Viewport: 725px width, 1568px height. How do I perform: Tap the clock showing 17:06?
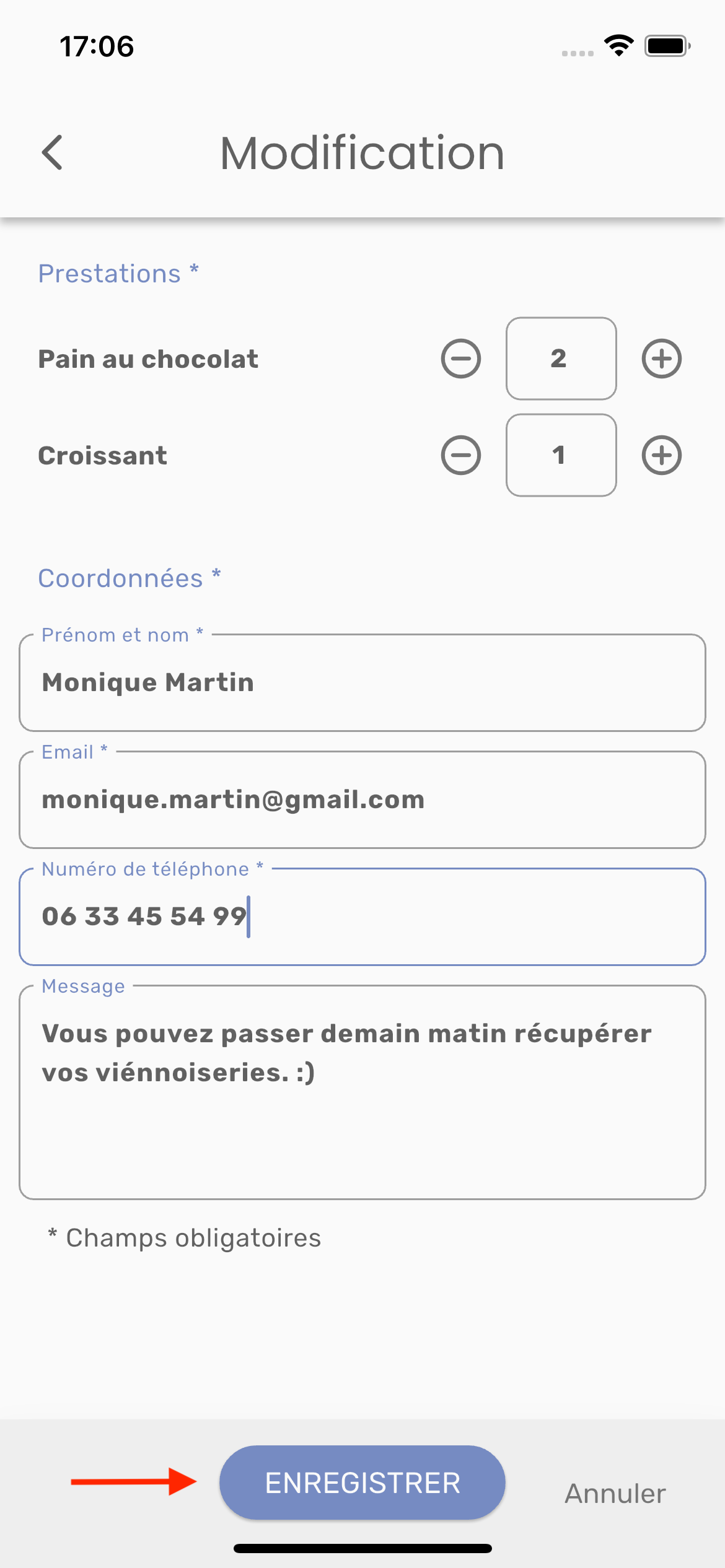[x=97, y=46]
